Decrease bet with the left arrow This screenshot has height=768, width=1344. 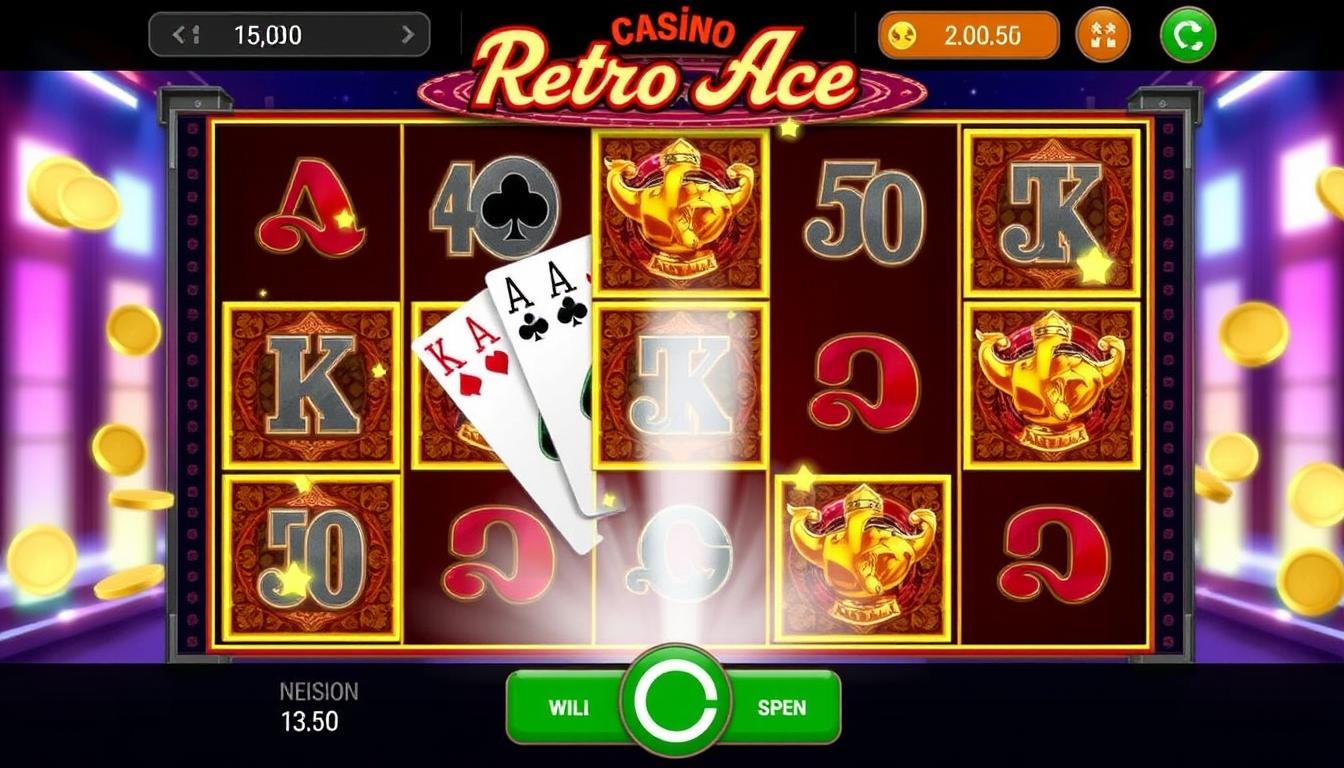[x=182, y=35]
